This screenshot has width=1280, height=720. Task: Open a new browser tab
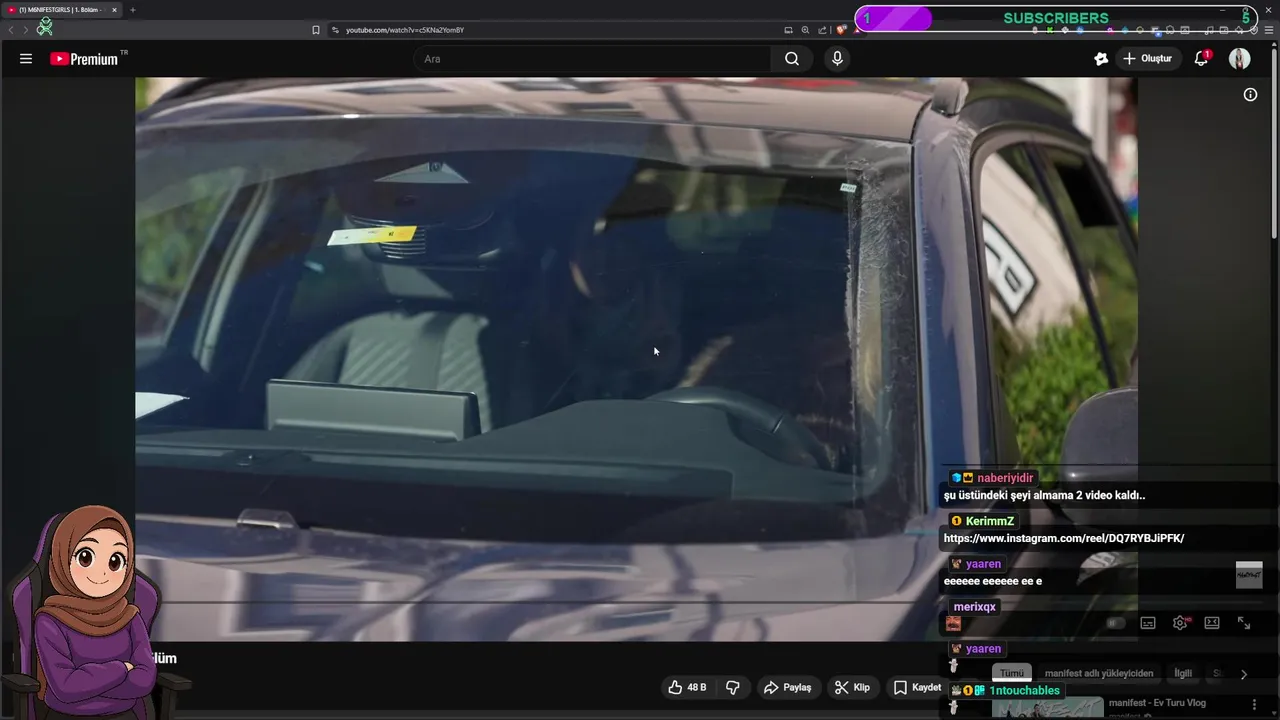point(132,10)
